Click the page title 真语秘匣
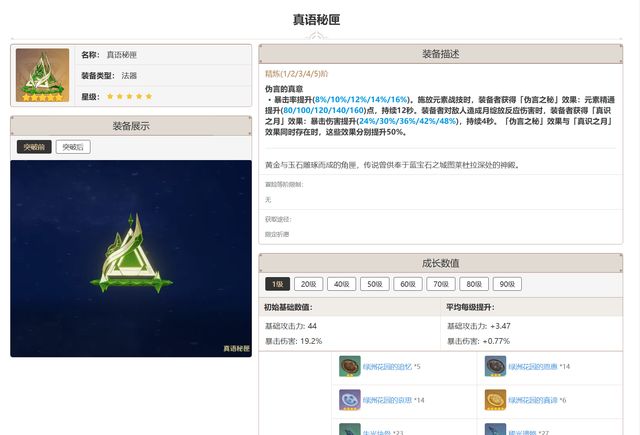 316,20
